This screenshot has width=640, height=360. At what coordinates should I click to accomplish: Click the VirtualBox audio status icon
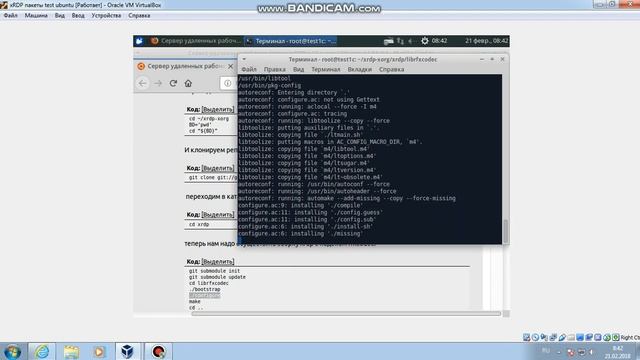(x=544, y=337)
